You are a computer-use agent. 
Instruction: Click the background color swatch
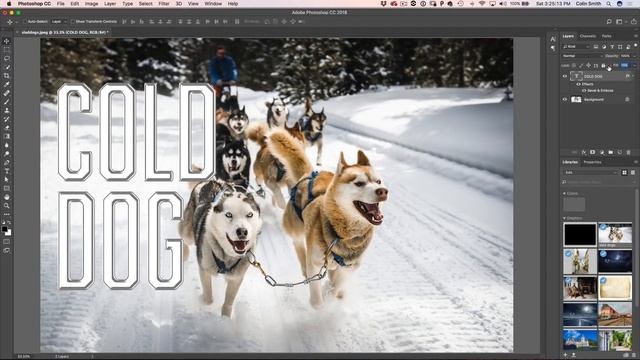(x=9, y=233)
